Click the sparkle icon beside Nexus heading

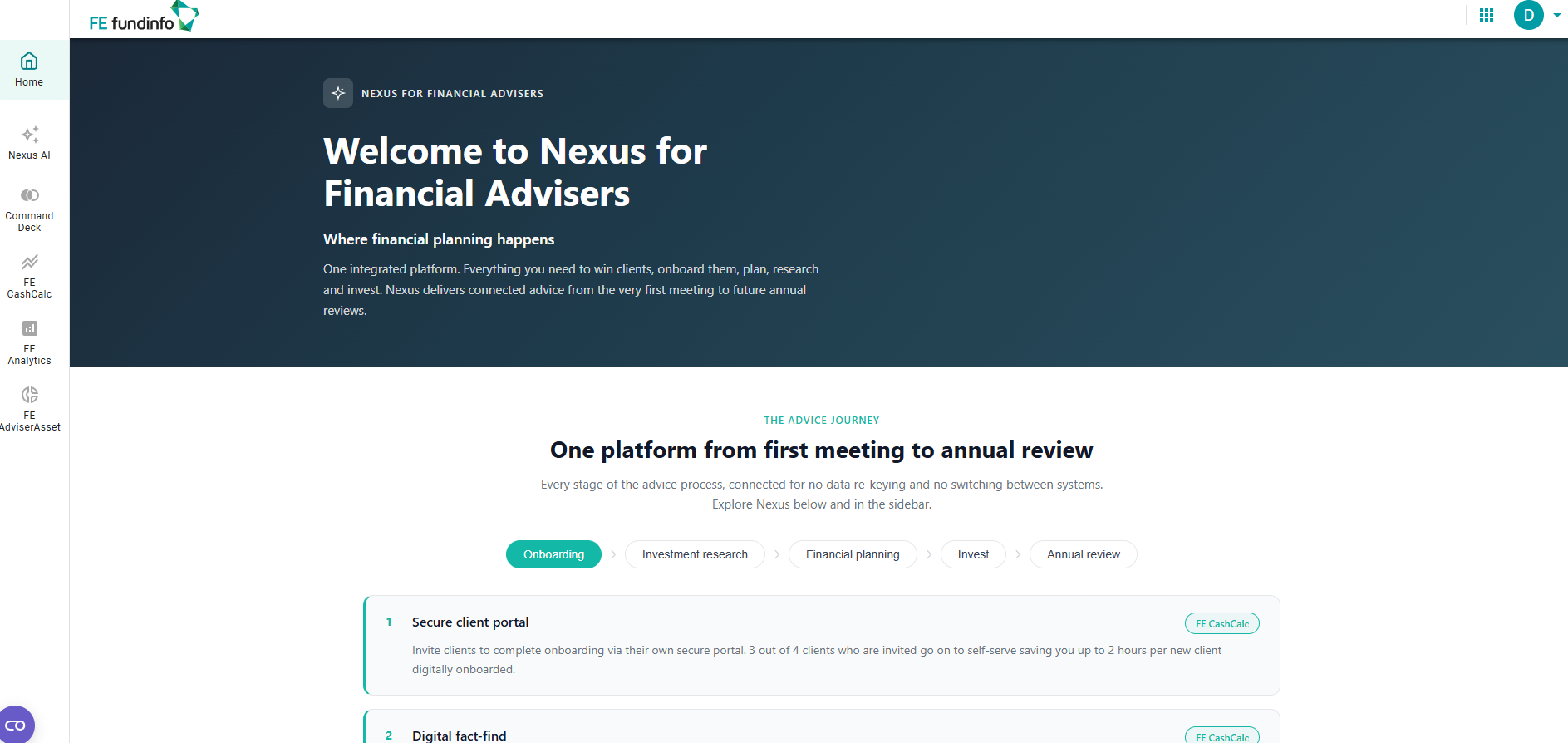(x=338, y=93)
